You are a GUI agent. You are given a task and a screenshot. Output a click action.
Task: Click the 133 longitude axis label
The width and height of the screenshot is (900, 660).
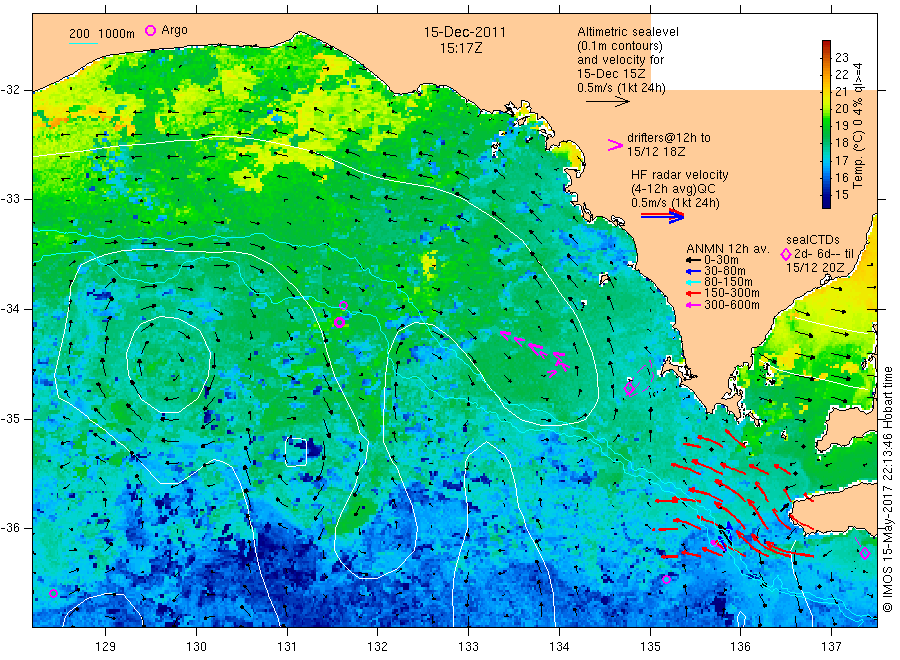(x=468, y=647)
